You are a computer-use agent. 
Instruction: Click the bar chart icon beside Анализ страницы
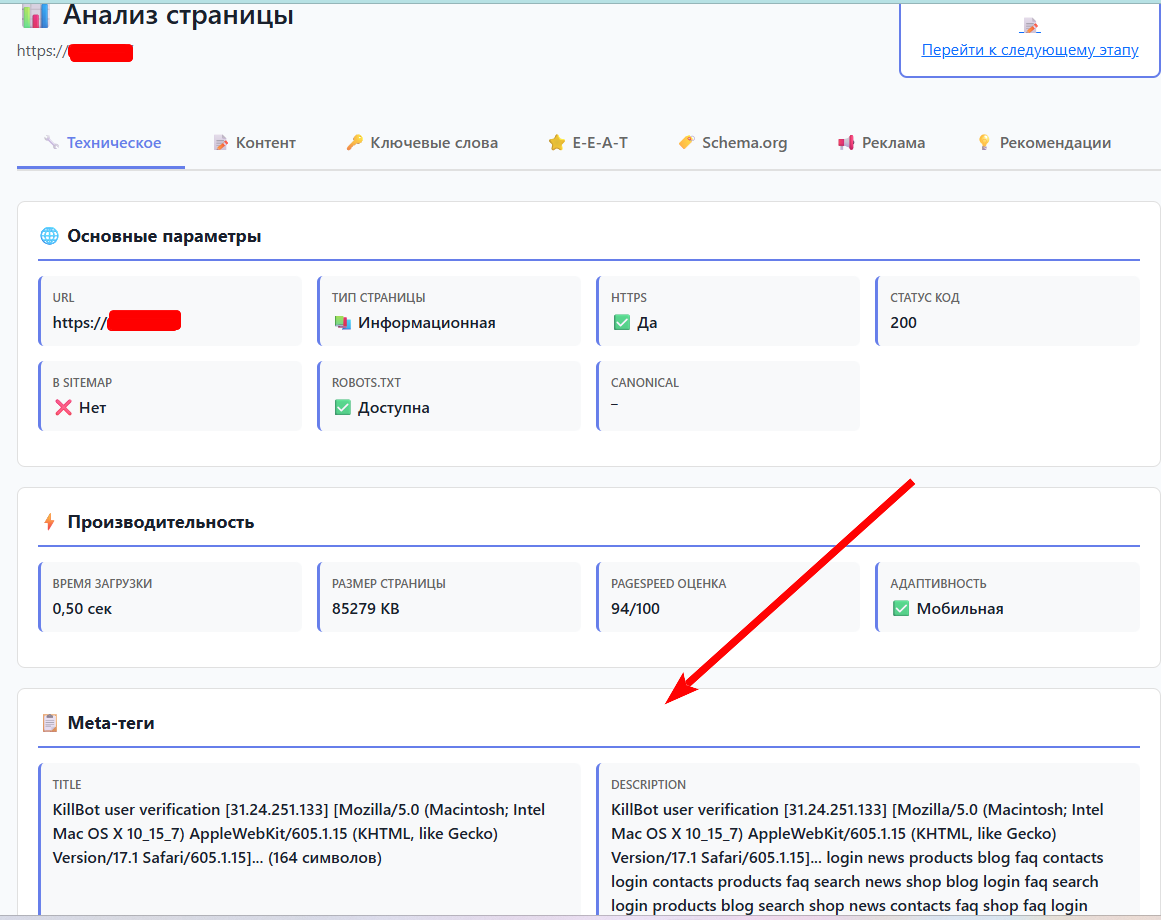(35, 15)
